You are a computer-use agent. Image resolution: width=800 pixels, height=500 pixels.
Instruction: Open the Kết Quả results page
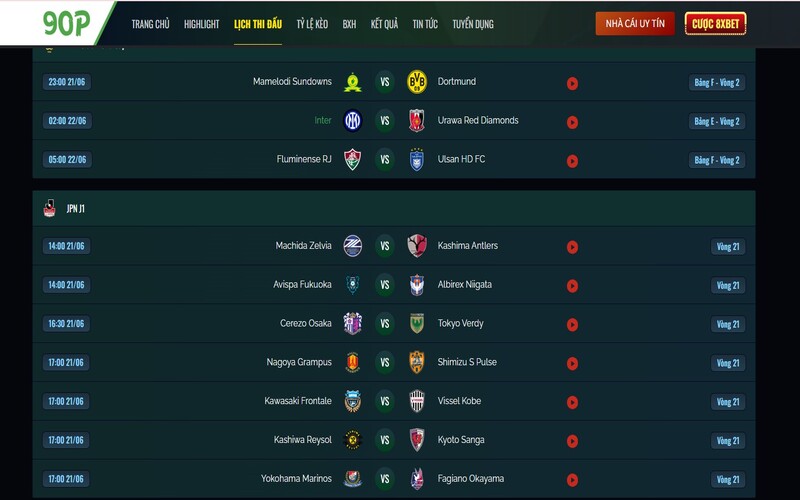click(x=384, y=24)
